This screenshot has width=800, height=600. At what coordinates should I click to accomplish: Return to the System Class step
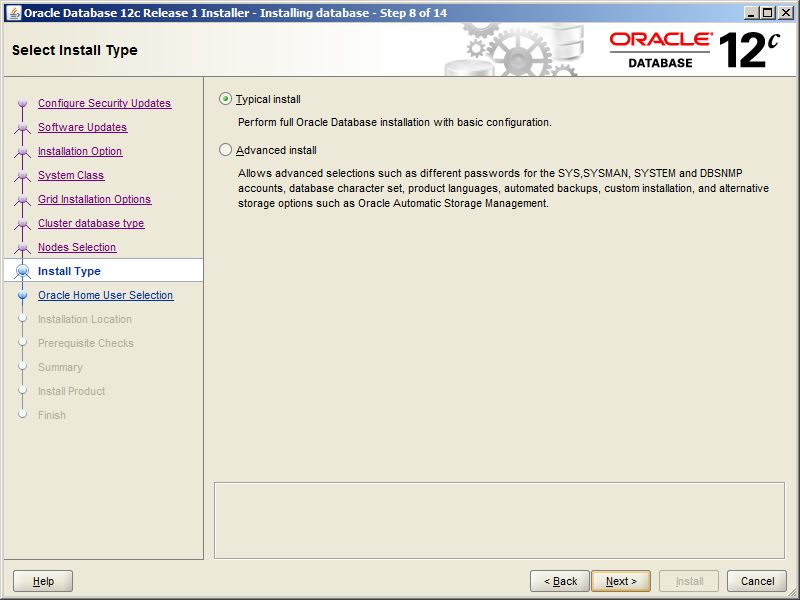71,175
